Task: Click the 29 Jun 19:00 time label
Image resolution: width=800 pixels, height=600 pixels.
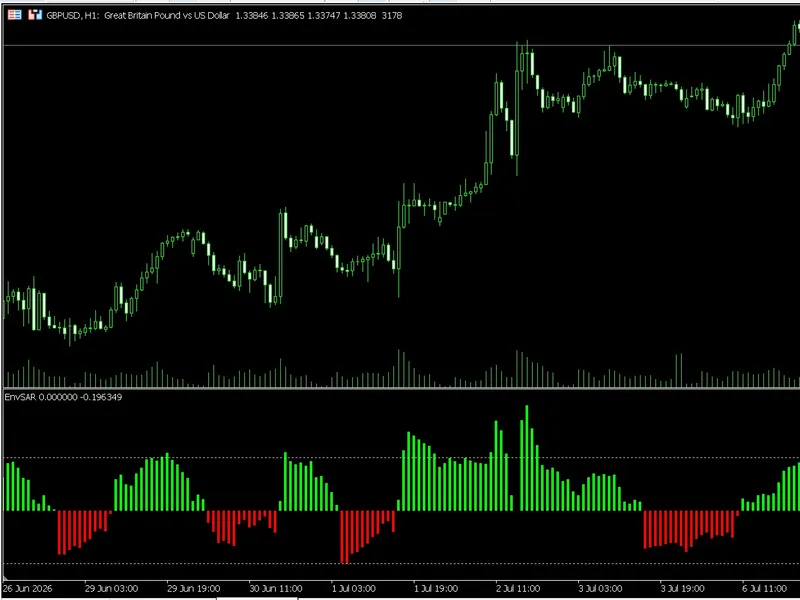Action: [193, 589]
